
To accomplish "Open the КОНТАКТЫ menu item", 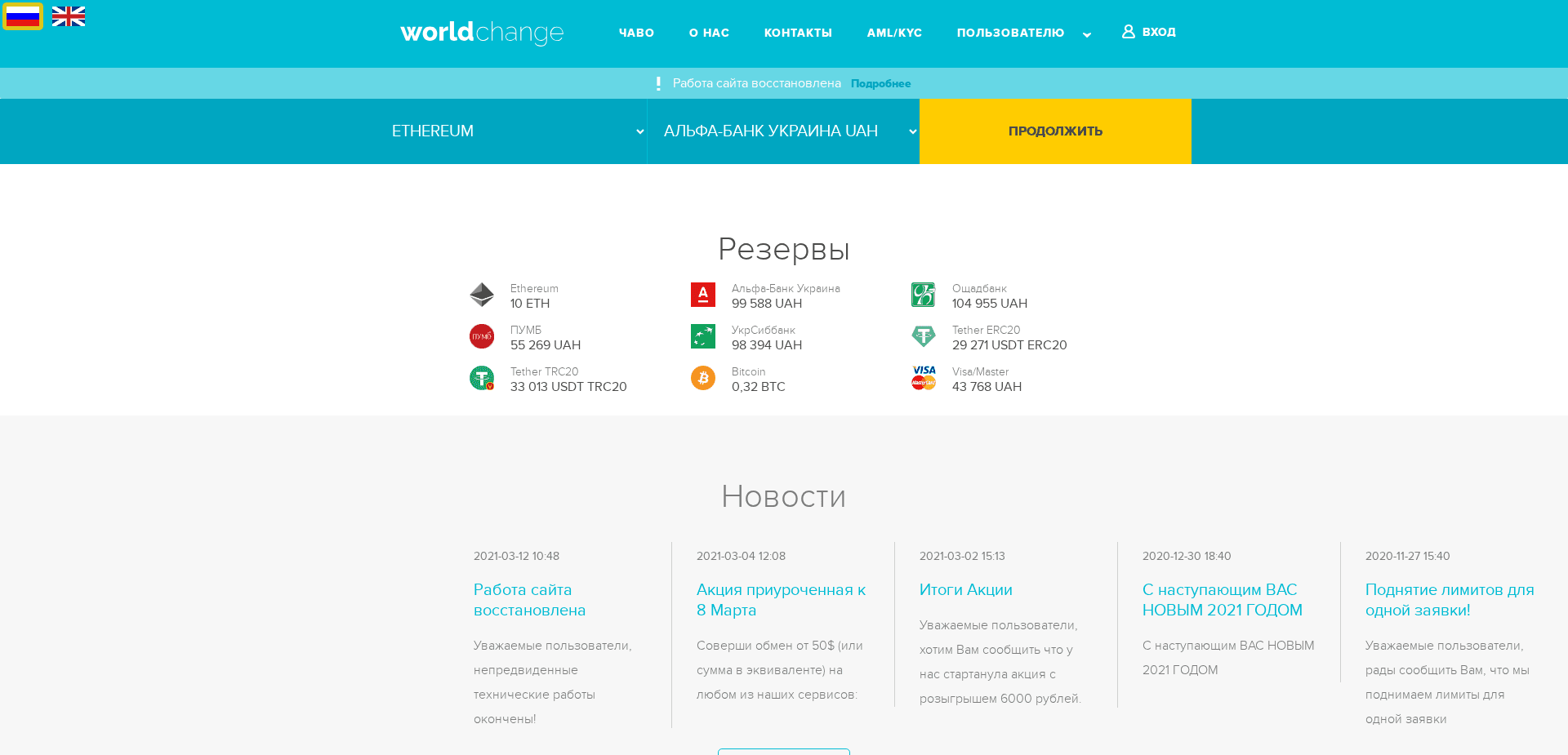I will (797, 33).
